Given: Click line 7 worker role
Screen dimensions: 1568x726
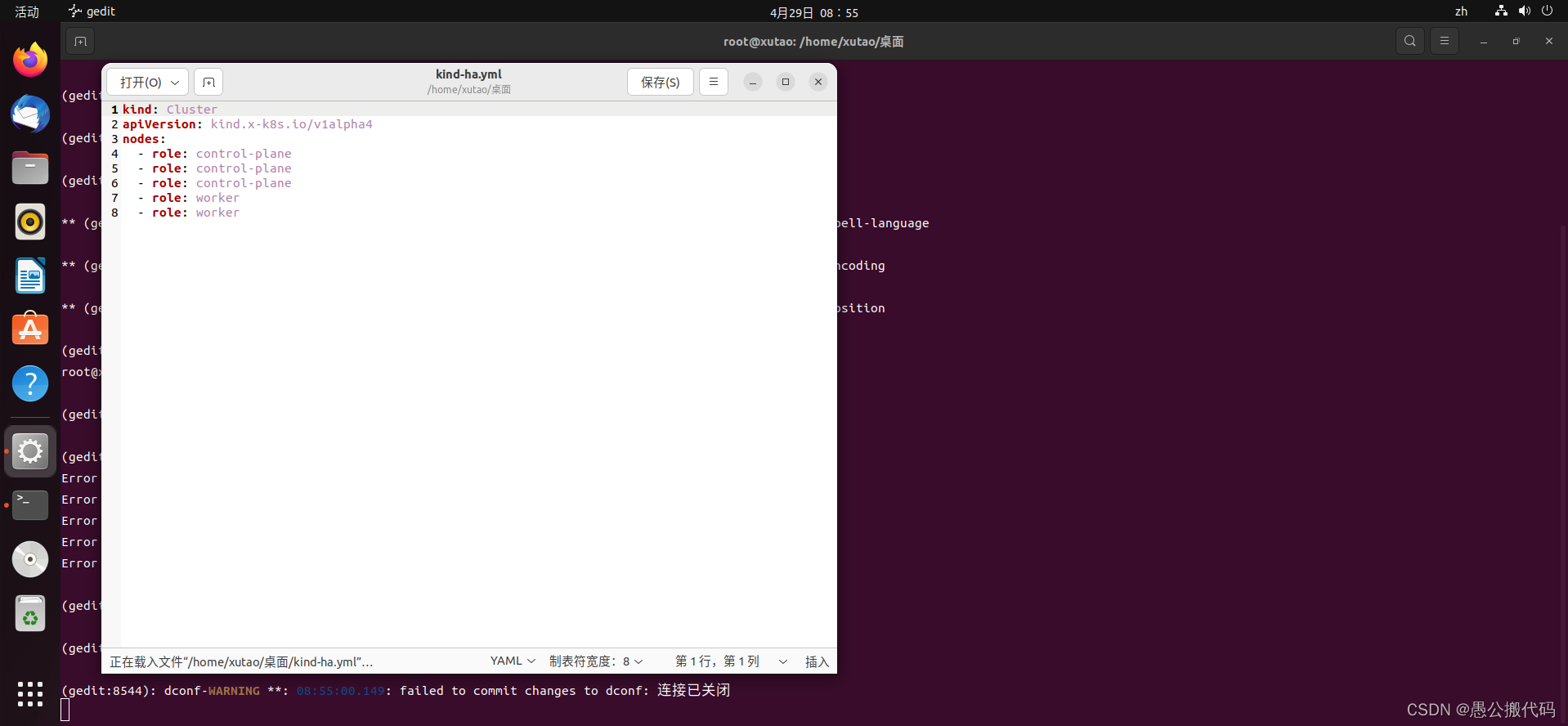Looking at the screenshot, I should tap(189, 198).
